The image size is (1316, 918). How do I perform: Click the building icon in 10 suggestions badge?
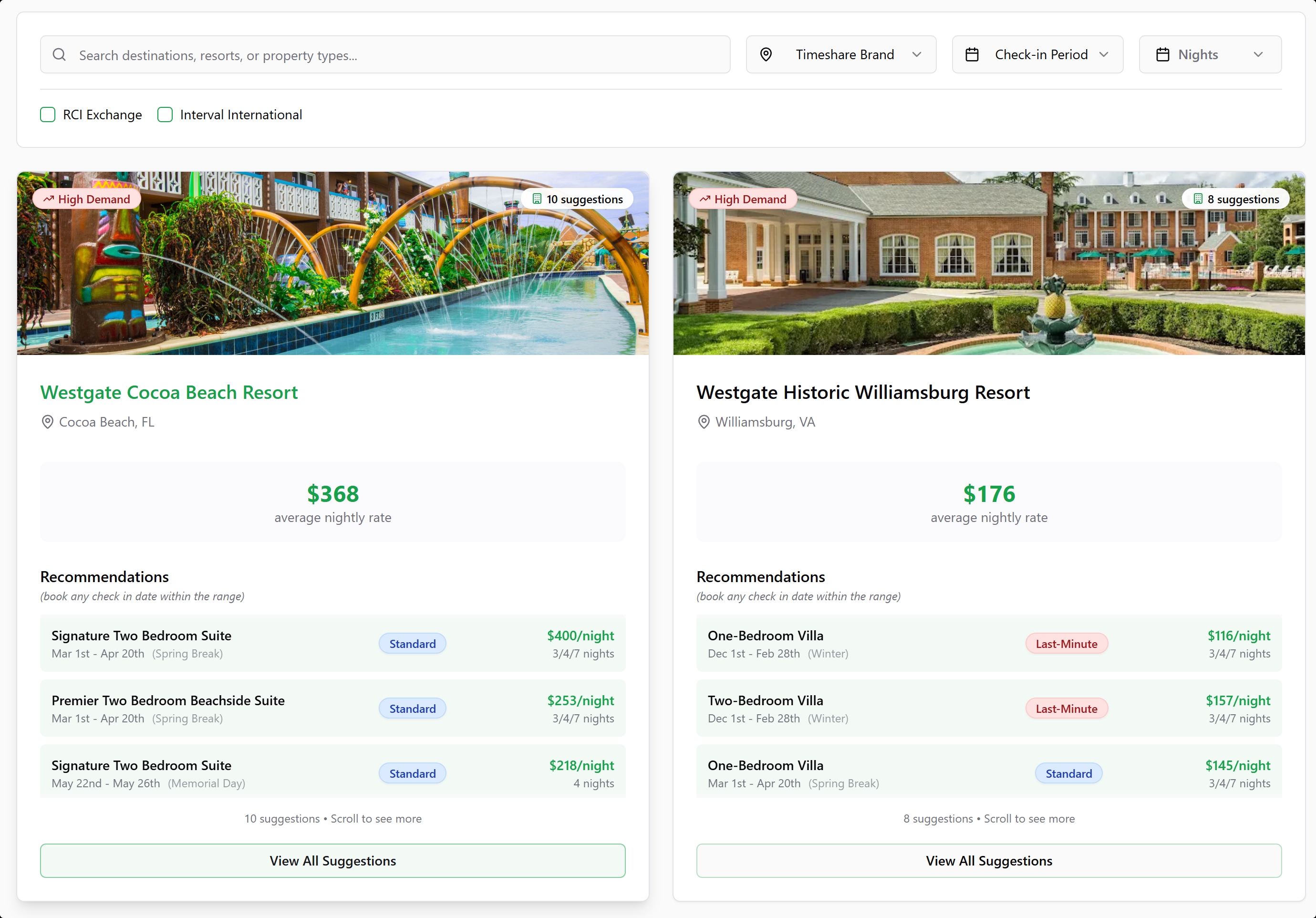537,199
